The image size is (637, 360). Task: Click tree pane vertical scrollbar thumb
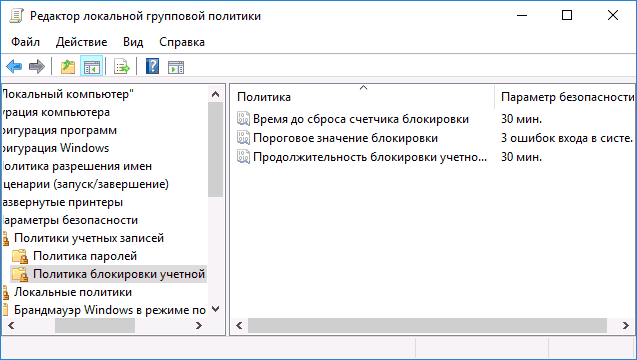(x=216, y=150)
